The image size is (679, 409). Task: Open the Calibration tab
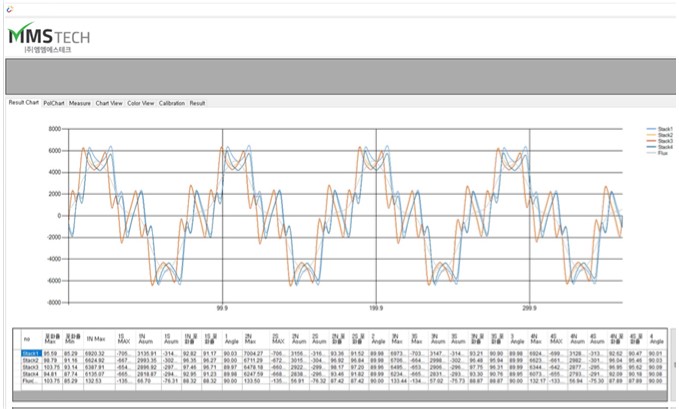[172, 102]
